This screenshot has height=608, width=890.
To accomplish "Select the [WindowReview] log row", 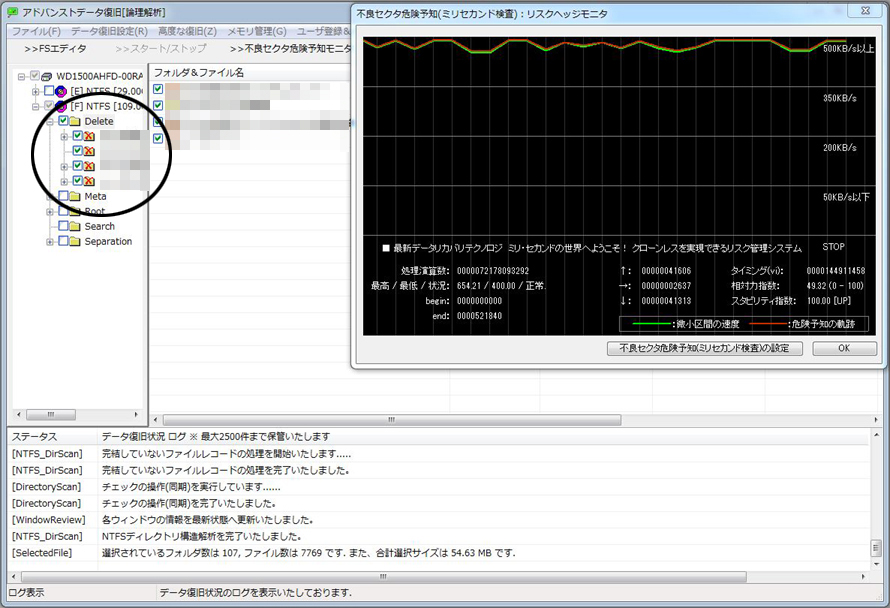I will (x=439, y=520).
